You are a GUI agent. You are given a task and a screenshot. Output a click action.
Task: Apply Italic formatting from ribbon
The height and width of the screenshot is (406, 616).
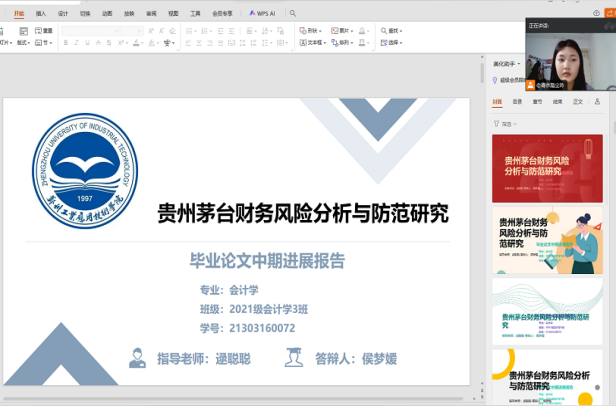coord(76,43)
